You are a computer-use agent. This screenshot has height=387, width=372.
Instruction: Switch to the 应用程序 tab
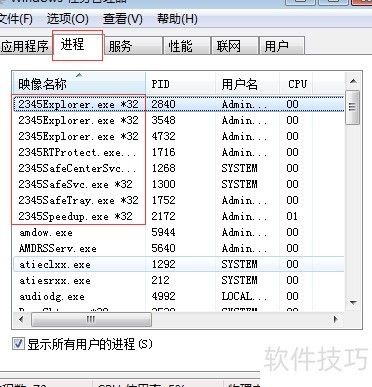tap(25, 46)
